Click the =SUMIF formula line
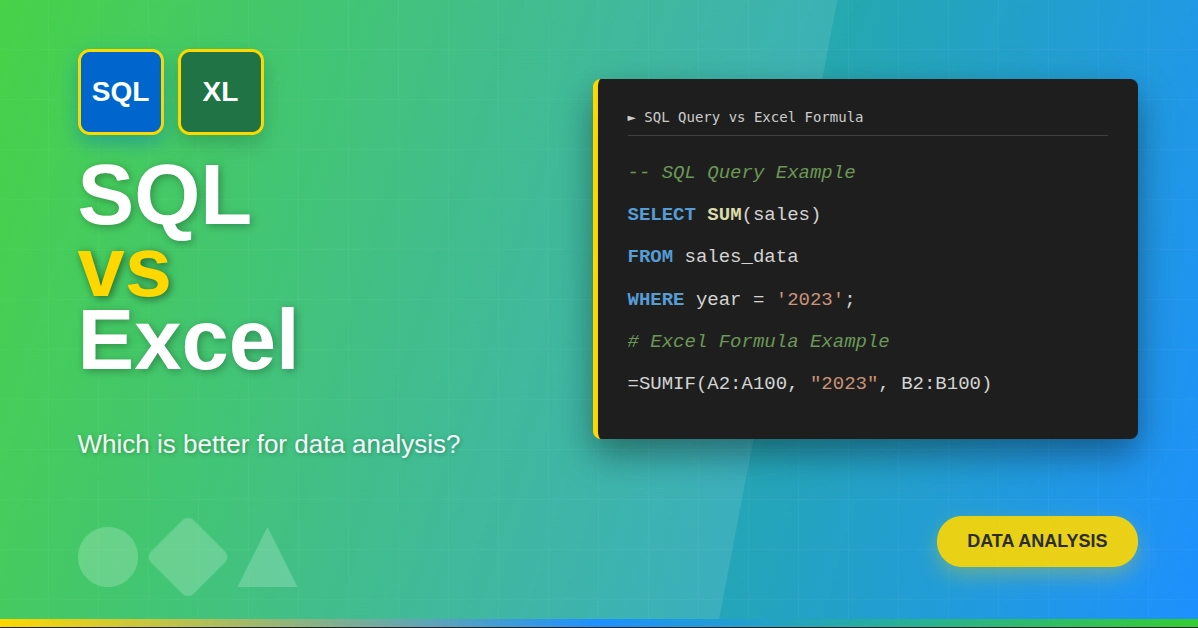This screenshot has height=628, width=1198. 809,384
